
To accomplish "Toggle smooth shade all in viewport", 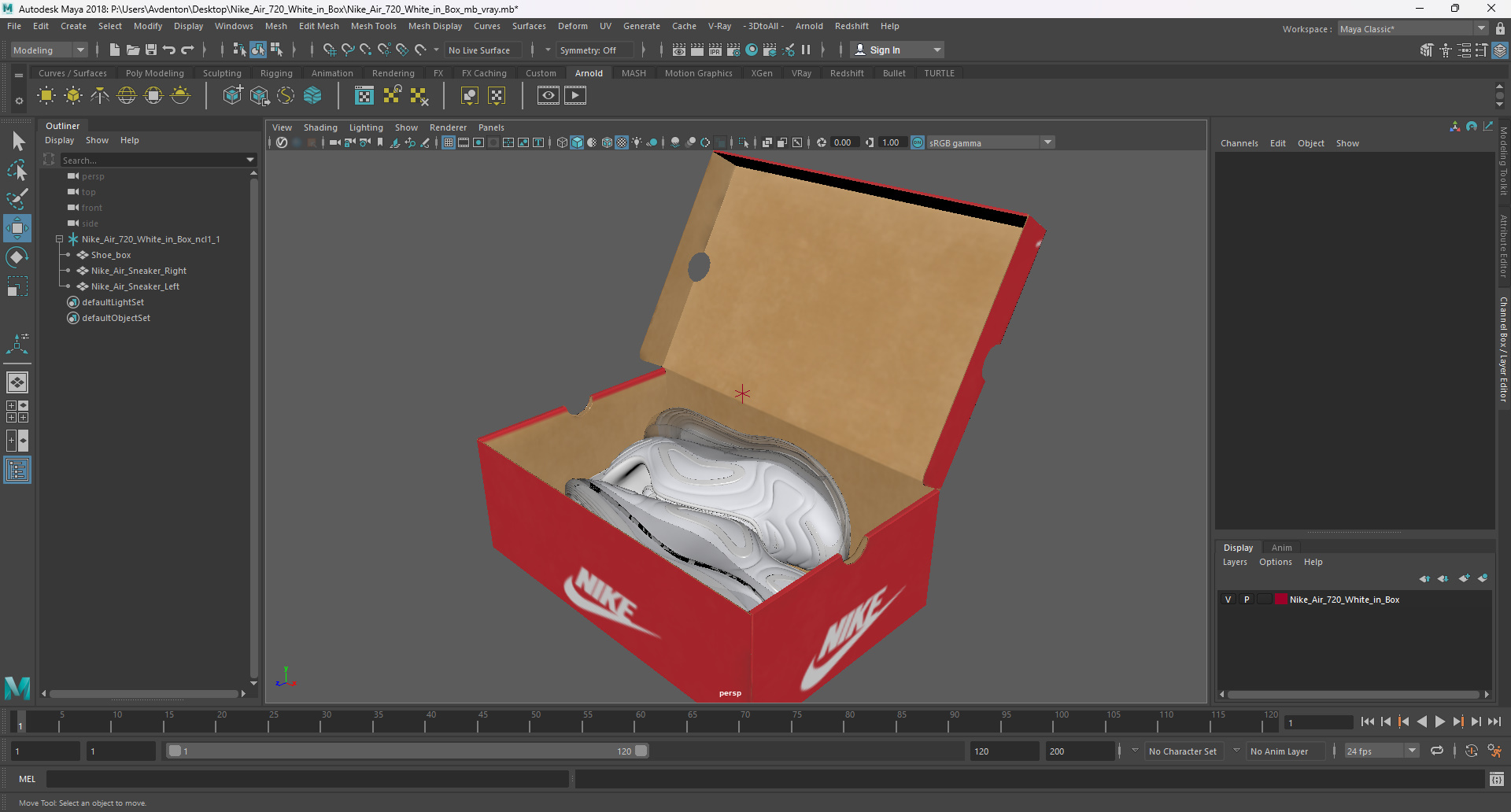I will pos(577,142).
